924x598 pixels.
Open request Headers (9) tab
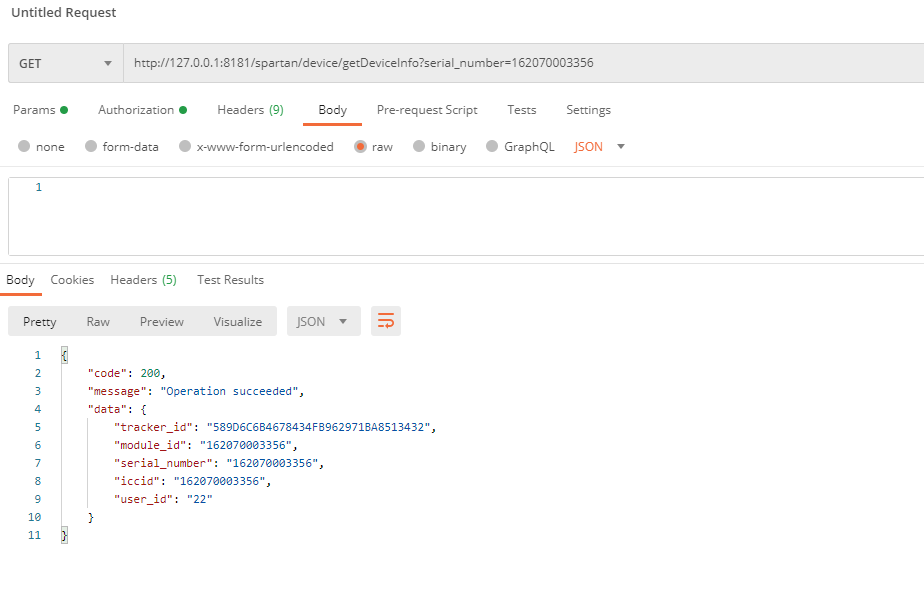[250, 110]
